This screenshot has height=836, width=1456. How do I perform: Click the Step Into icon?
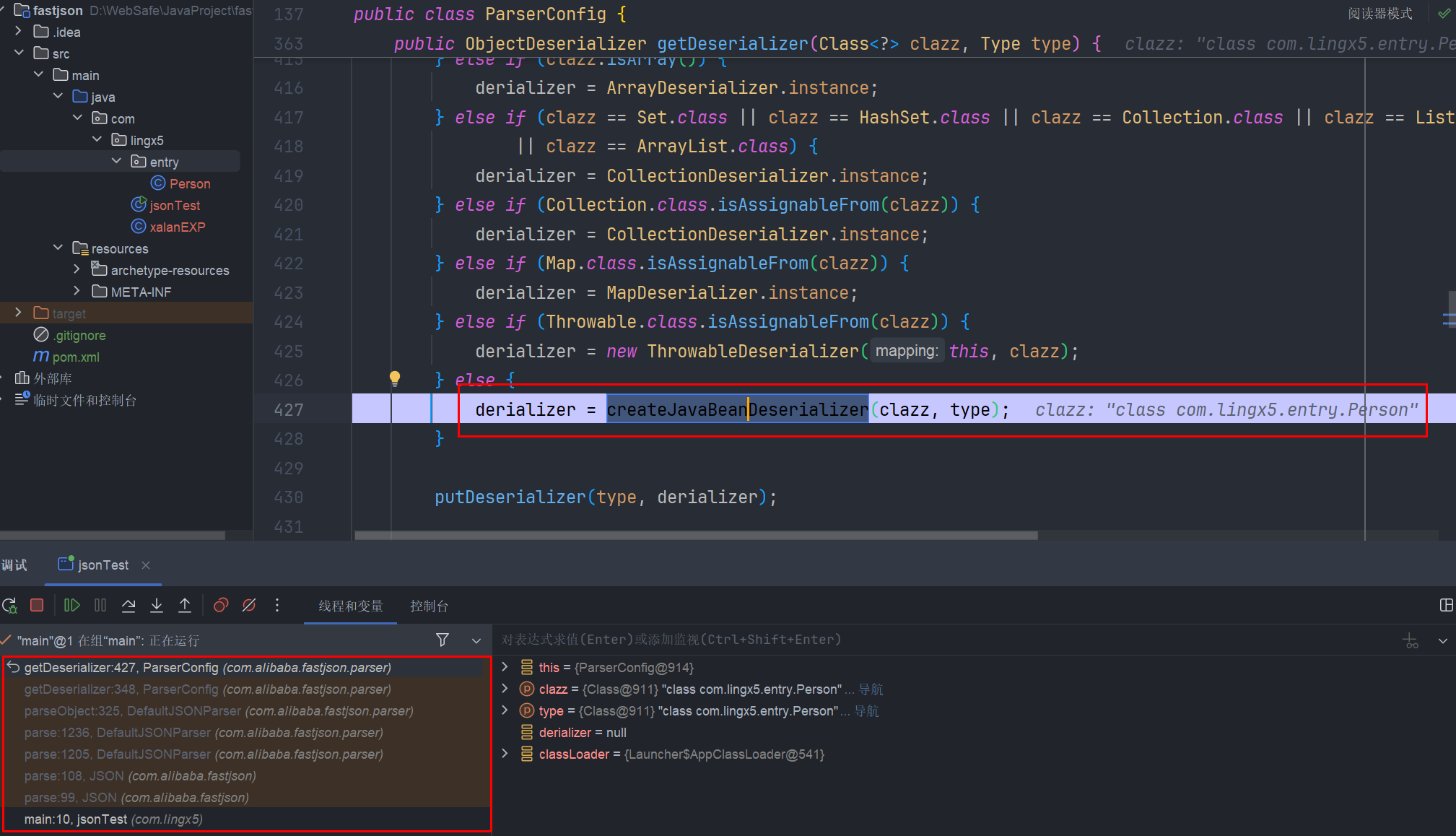pos(157,606)
